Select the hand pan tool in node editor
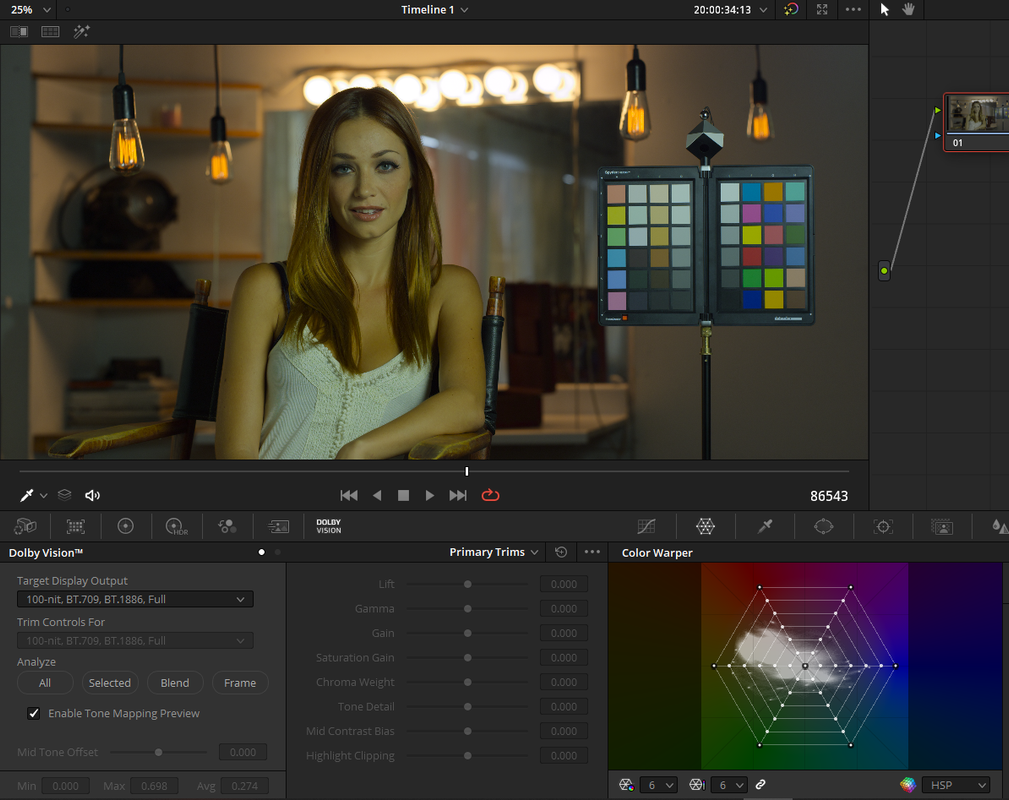The width and height of the screenshot is (1009, 800). point(909,9)
